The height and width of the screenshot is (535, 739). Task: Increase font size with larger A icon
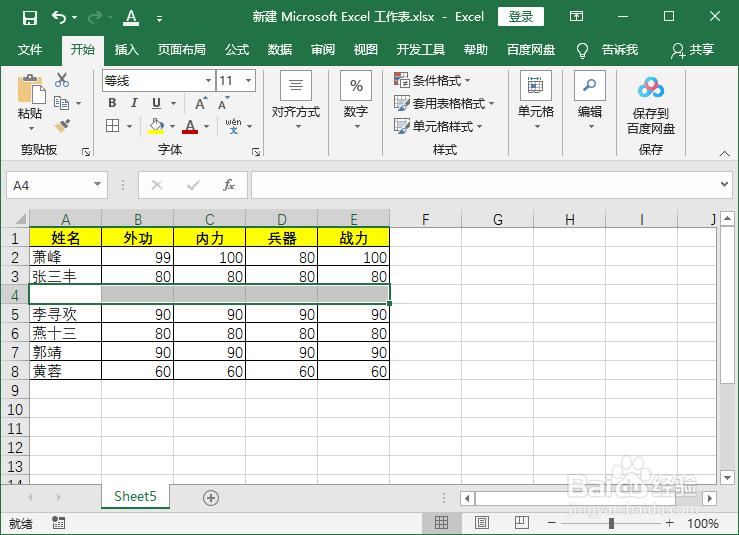200,103
